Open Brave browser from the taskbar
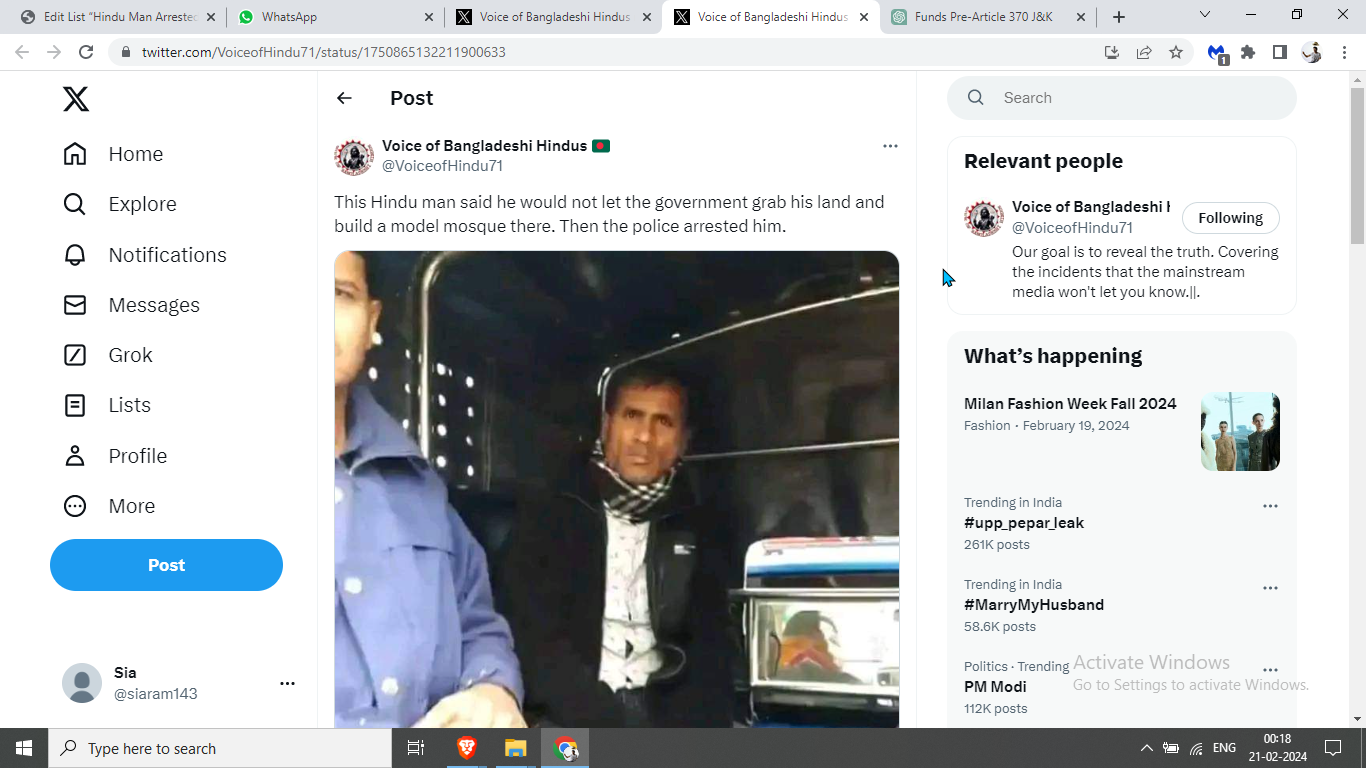Screen dimensions: 1366x768 (x=467, y=748)
